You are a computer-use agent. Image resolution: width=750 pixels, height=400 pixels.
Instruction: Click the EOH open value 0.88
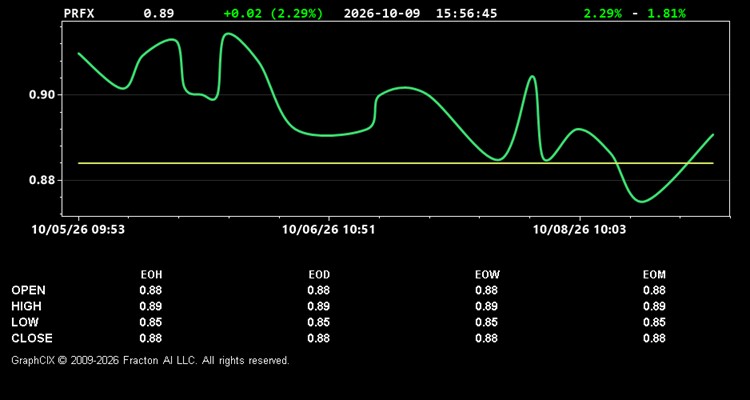(x=151, y=290)
